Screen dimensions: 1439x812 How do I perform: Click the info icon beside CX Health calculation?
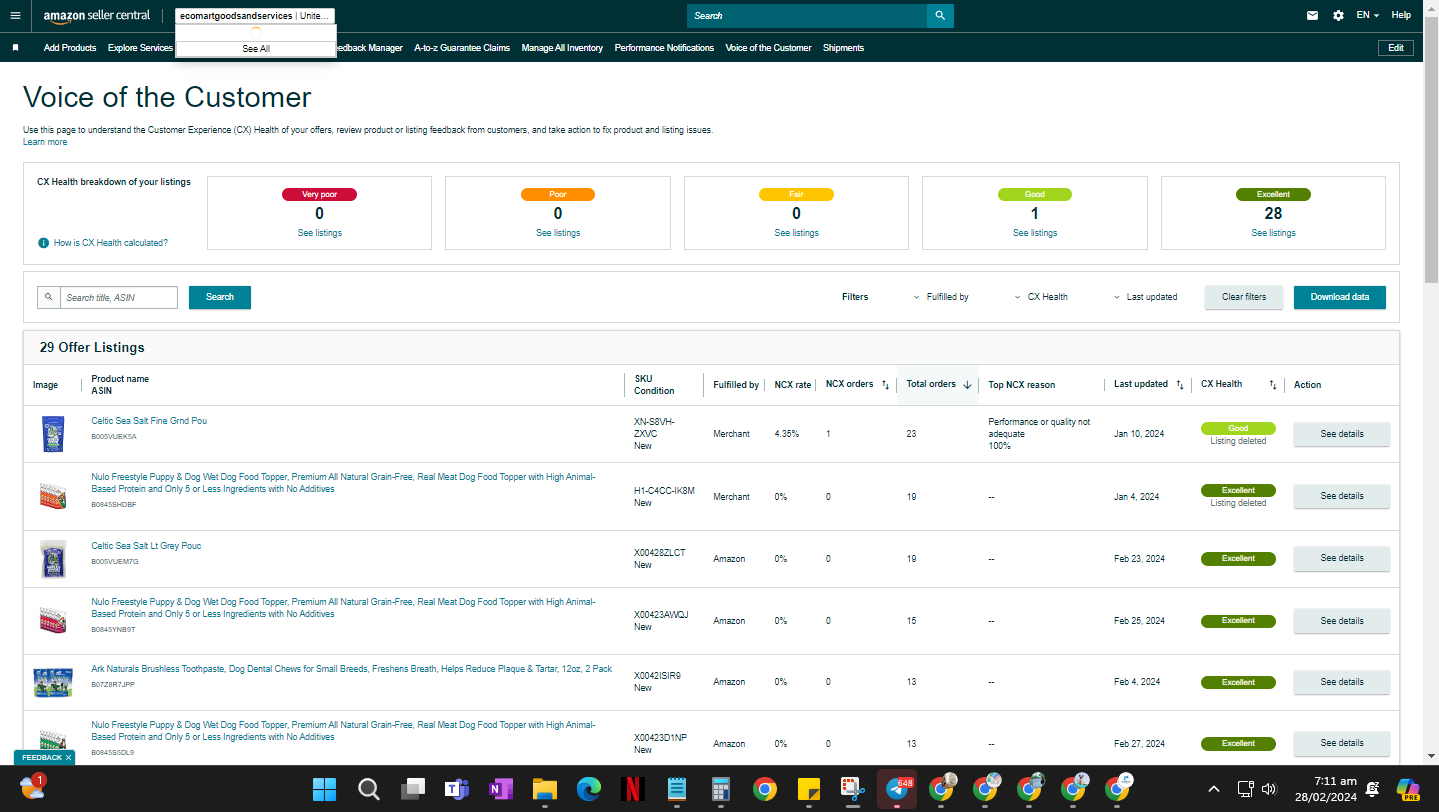44,243
